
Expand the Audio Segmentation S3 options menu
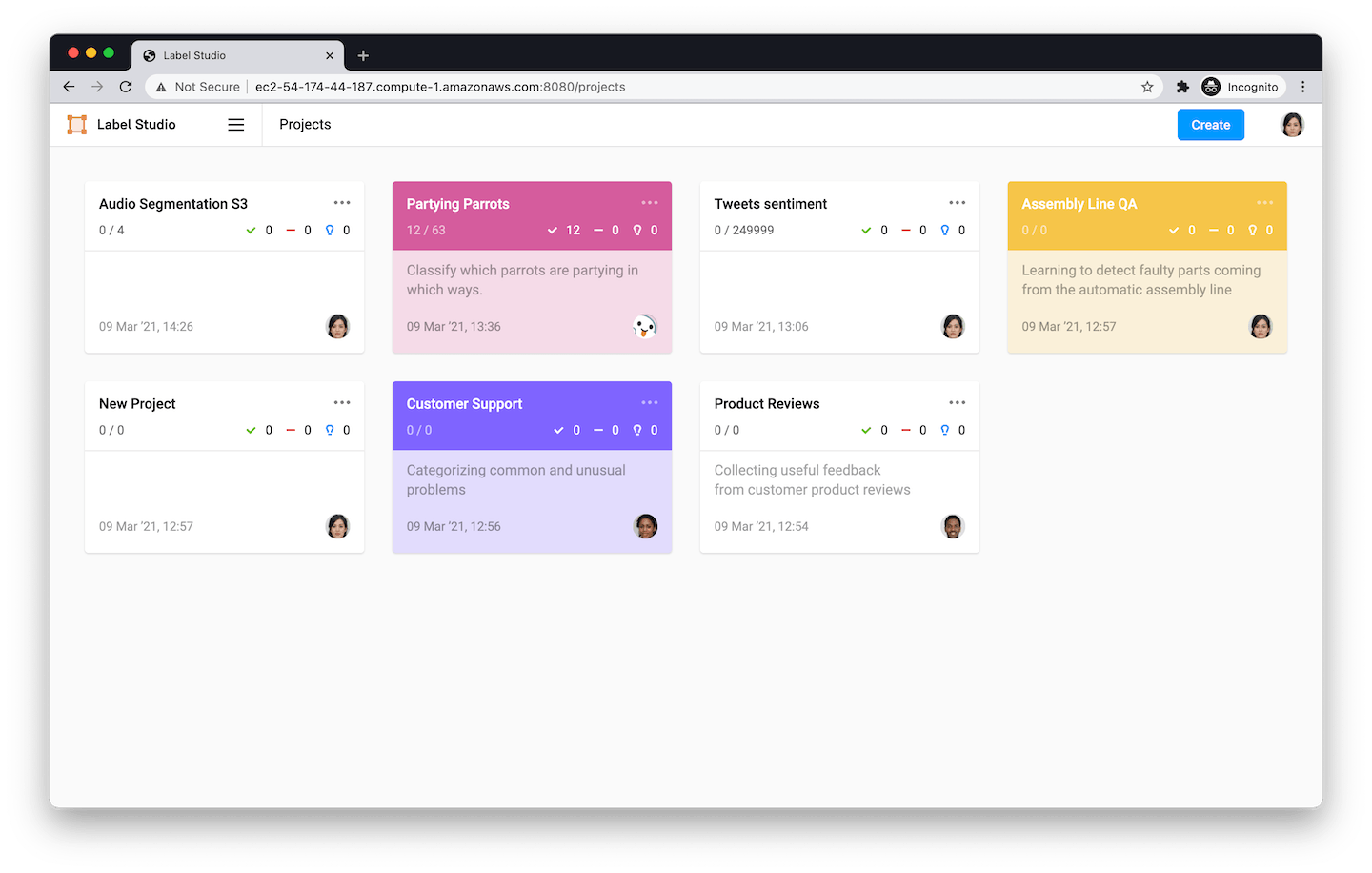pyautogui.click(x=342, y=203)
